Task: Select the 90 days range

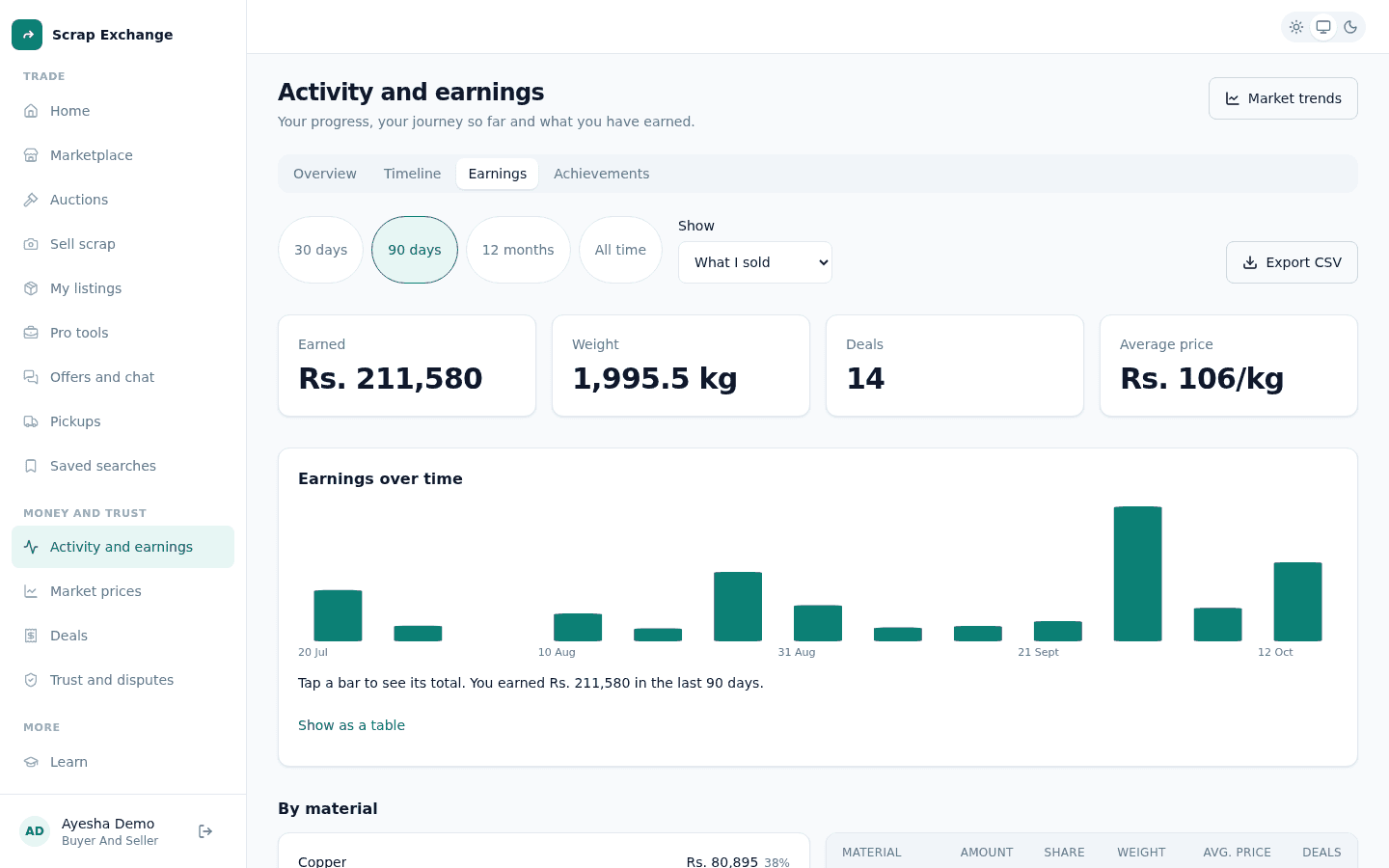Action: coord(415,250)
